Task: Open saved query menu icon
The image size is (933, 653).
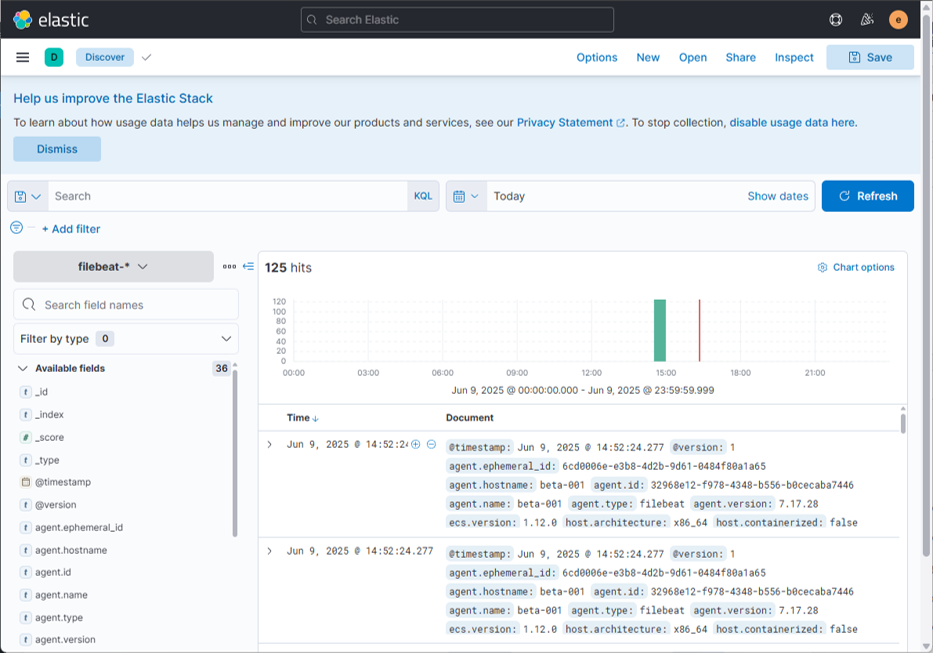Action: [28, 196]
